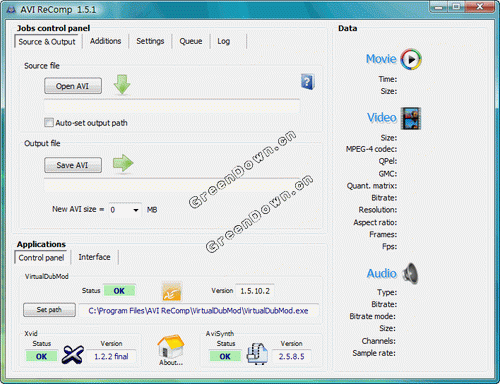Click the MPEG-4 codec label

click(371, 149)
